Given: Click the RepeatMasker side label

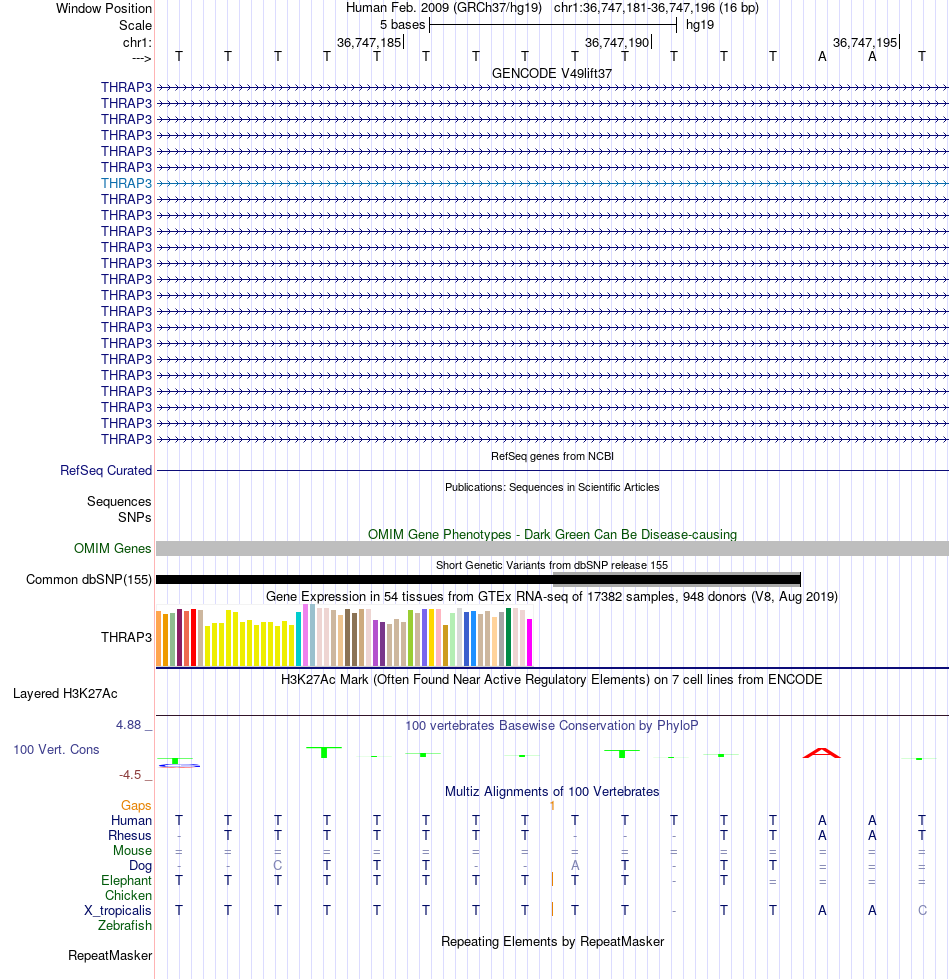Looking at the screenshot, I should click(x=110, y=956).
